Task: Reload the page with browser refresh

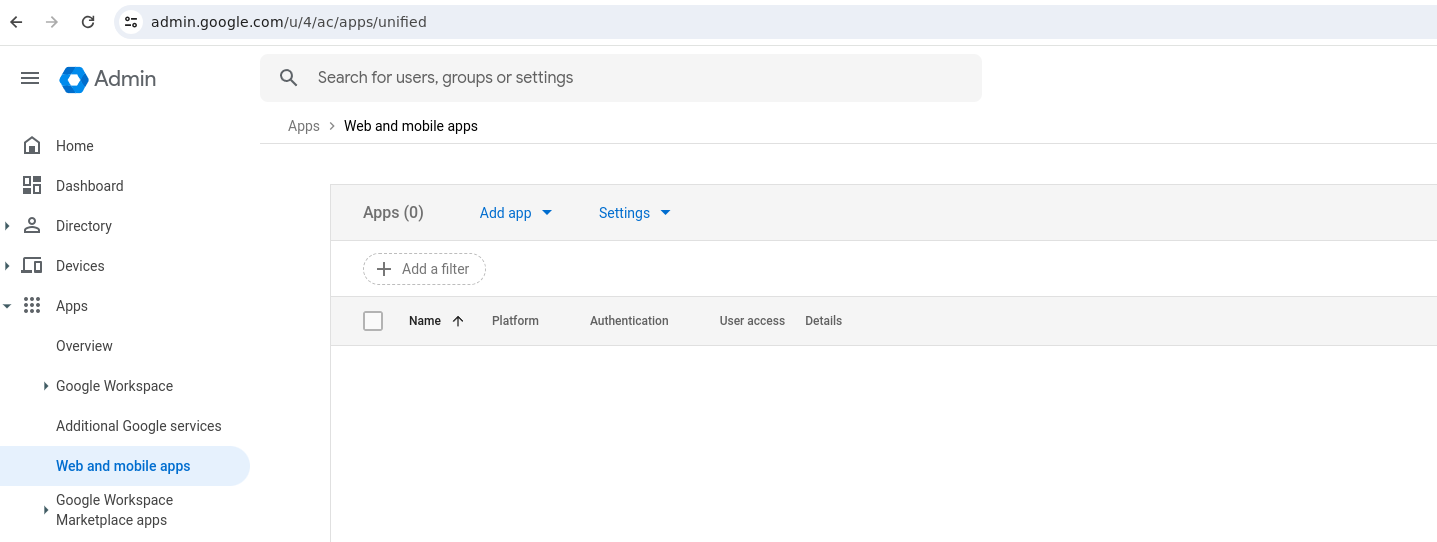Action: point(88,22)
